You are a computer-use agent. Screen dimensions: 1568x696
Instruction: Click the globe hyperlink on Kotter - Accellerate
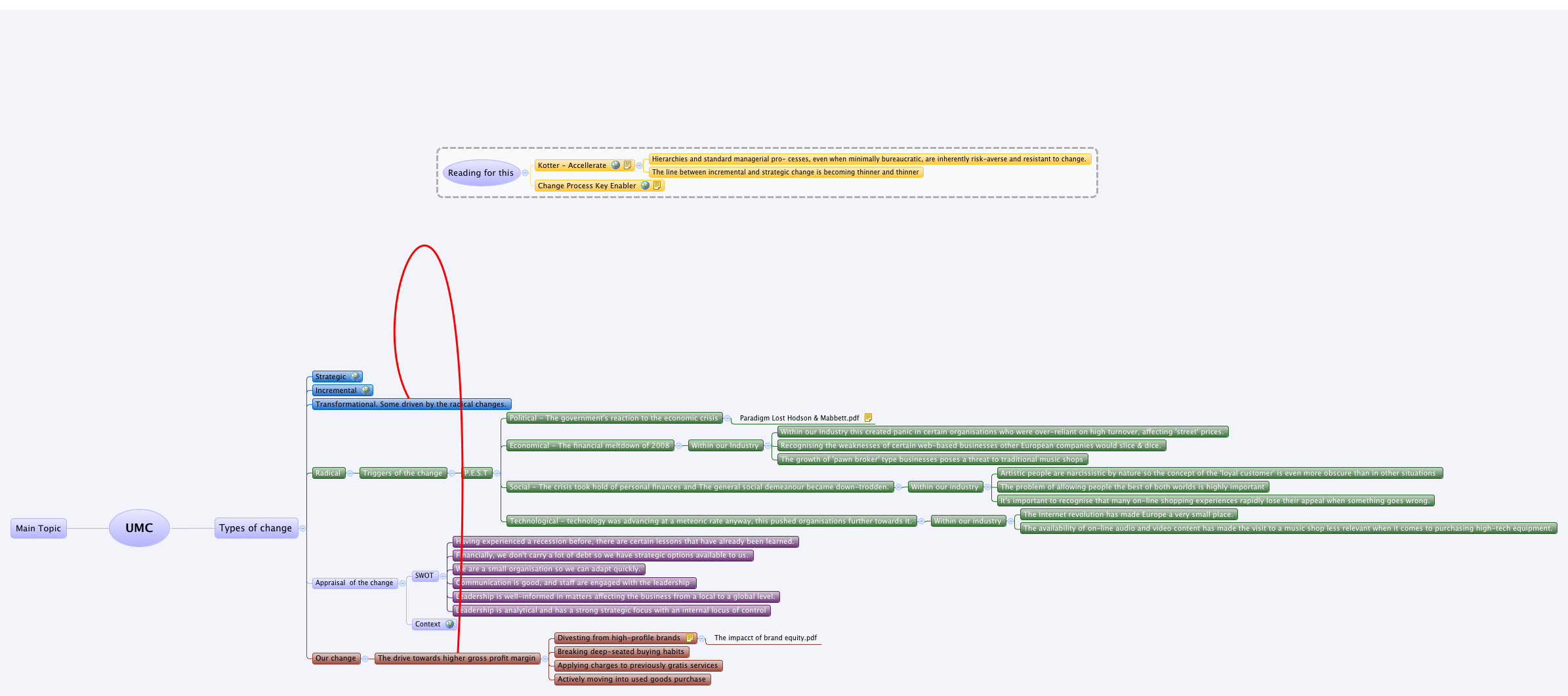615,165
